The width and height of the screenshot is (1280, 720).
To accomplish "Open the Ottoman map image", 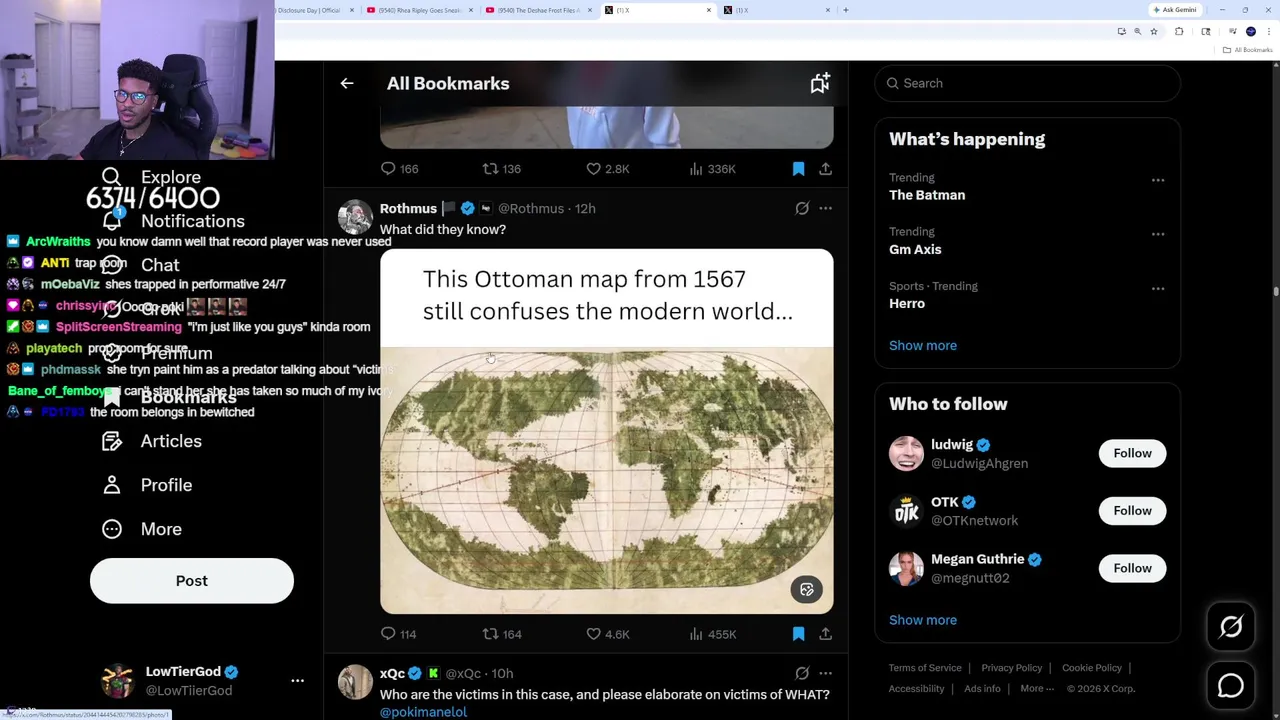I will 606,431.
